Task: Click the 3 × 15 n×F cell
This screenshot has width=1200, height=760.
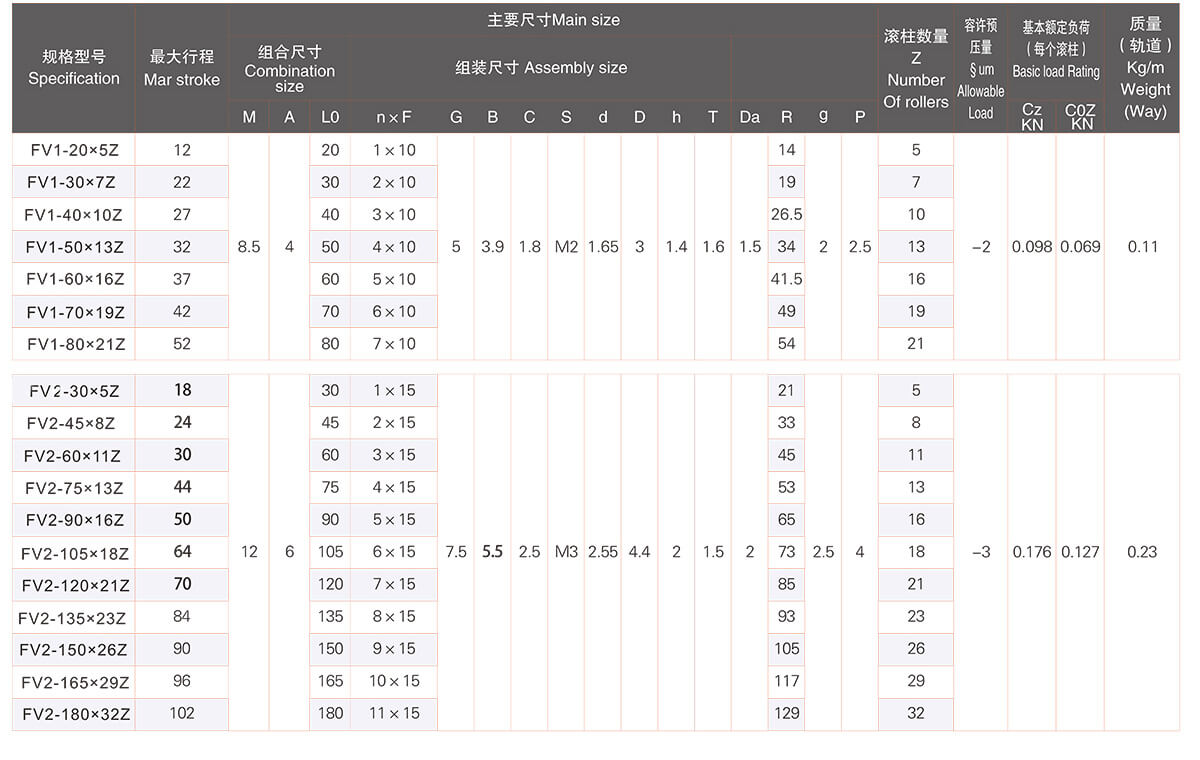Action: (x=394, y=455)
